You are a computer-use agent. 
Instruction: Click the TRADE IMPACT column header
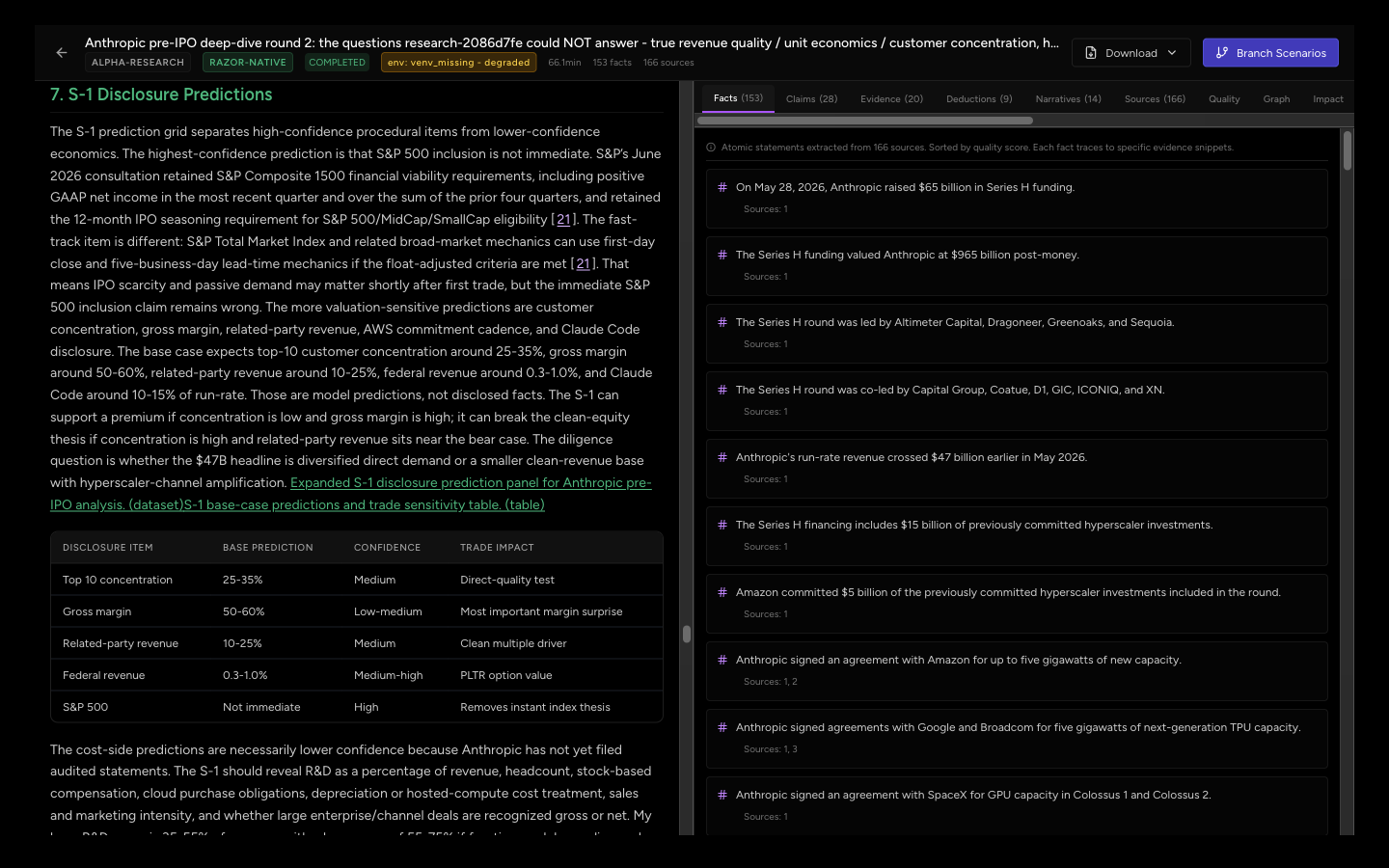(497, 548)
